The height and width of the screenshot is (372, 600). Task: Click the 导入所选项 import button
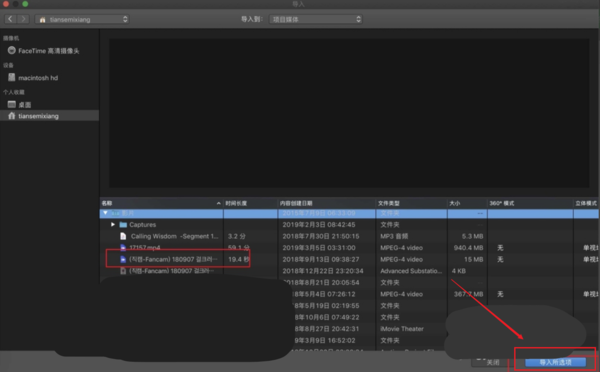[x=555, y=362]
